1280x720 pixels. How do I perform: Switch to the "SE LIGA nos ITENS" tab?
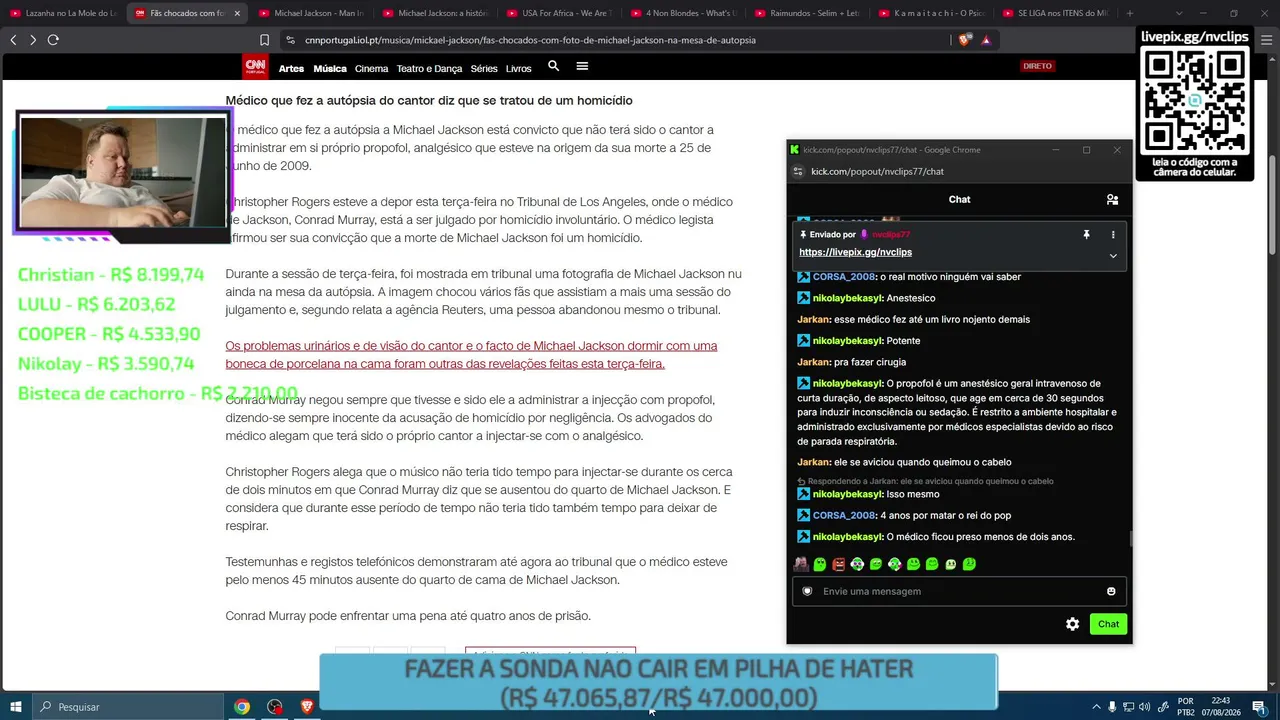click(x=1054, y=13)
